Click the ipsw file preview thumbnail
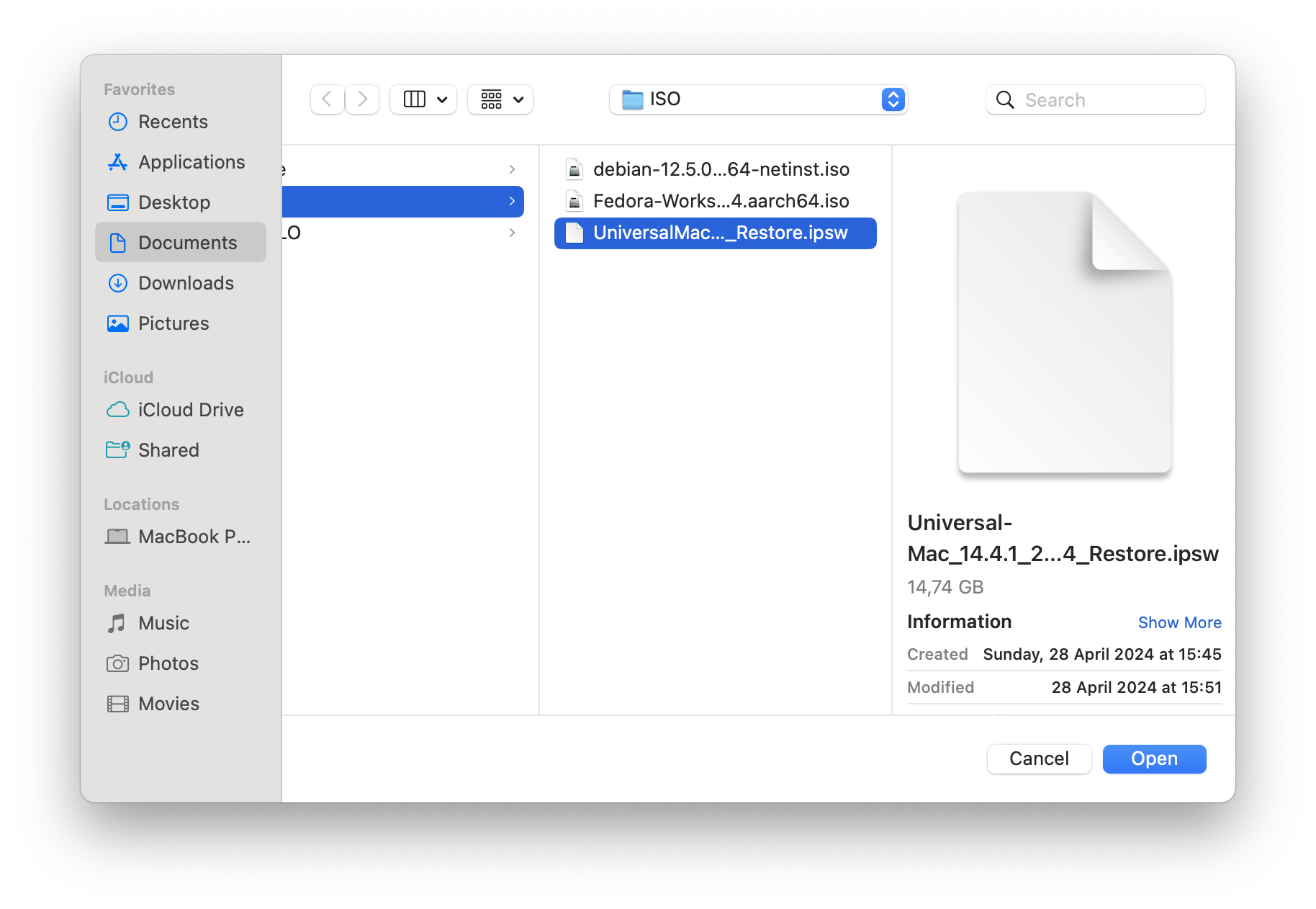The image size is (1316, 909). 1064,332
